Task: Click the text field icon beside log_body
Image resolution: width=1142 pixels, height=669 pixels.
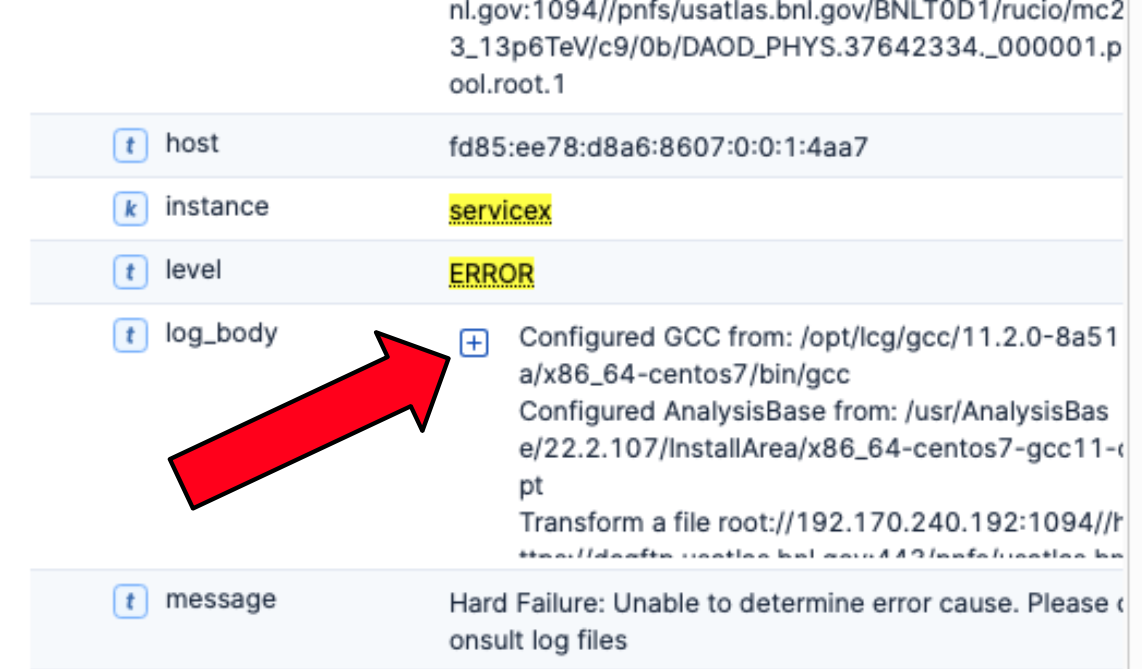Action: coord(129,335)
